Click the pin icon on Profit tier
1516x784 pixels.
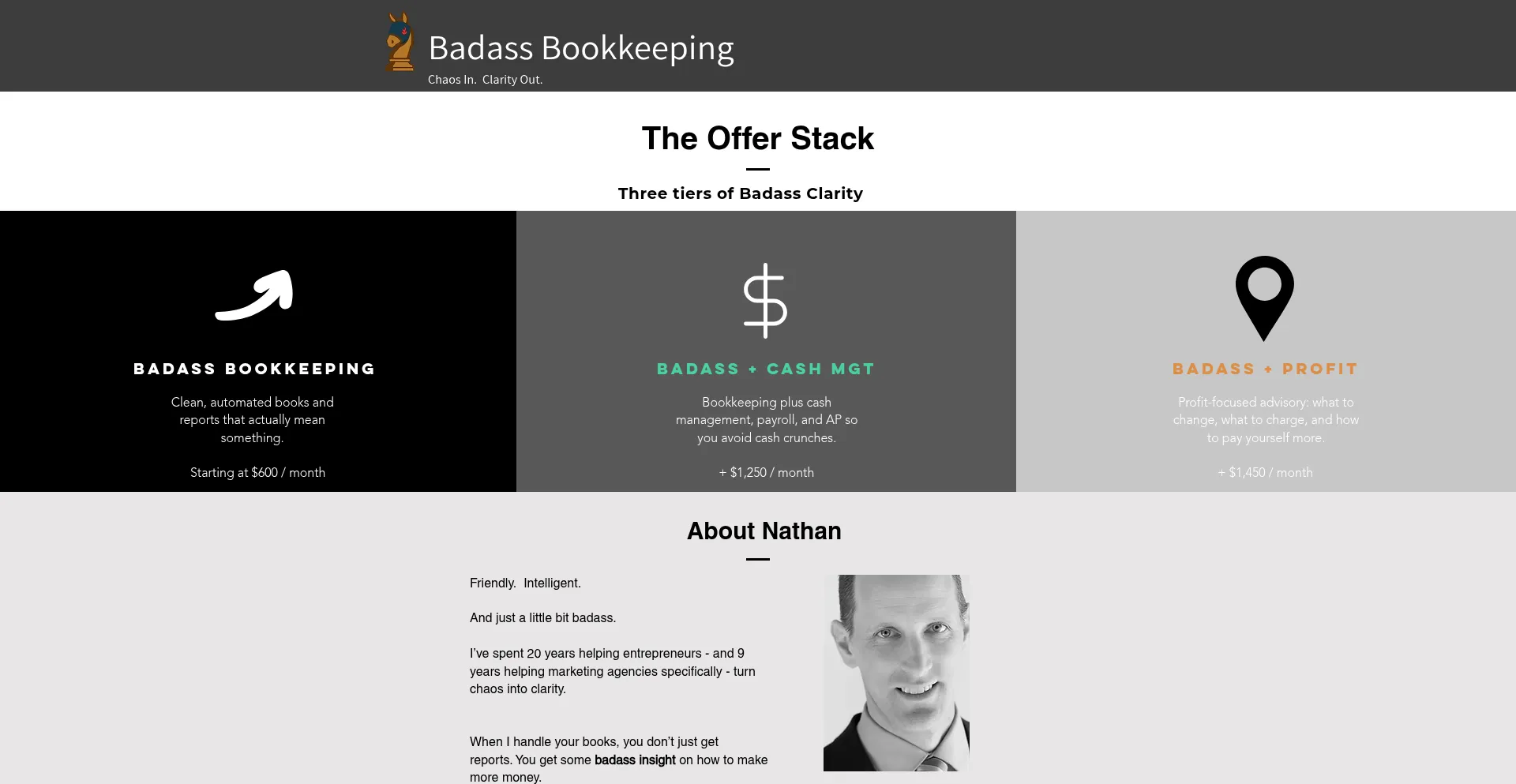[1265, 296]
